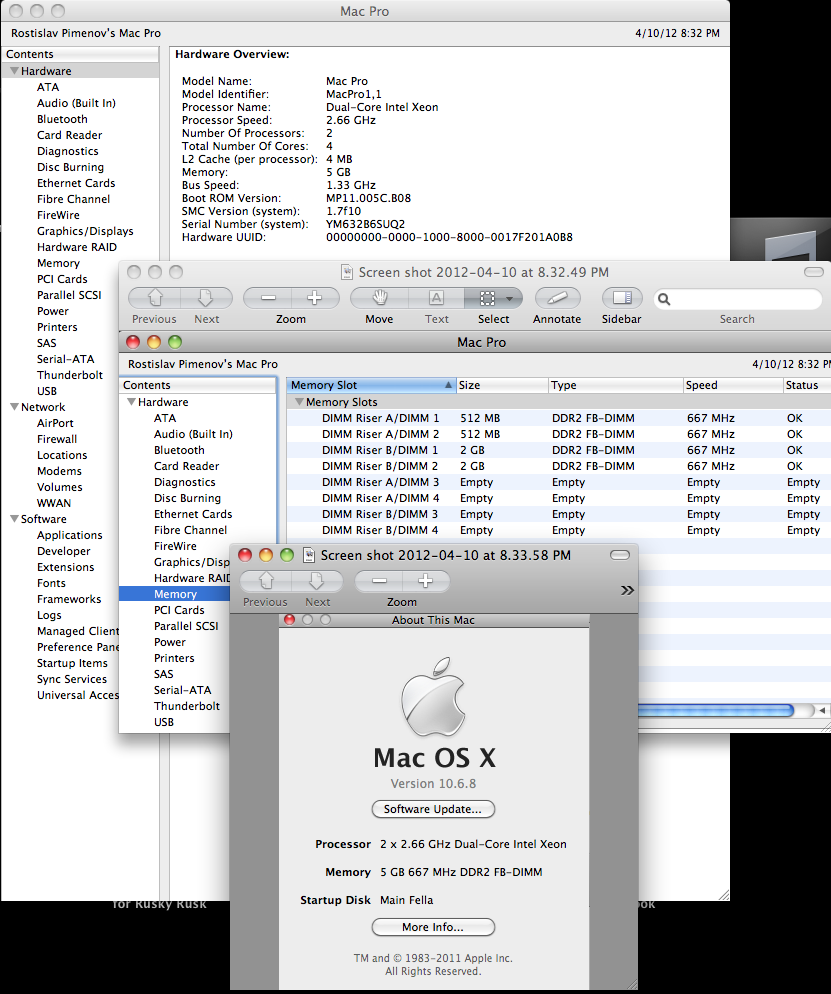Viewport: 831px width, 994px height.
Task: Select Startup Items under Software
Action: click(x=72, y=663)
